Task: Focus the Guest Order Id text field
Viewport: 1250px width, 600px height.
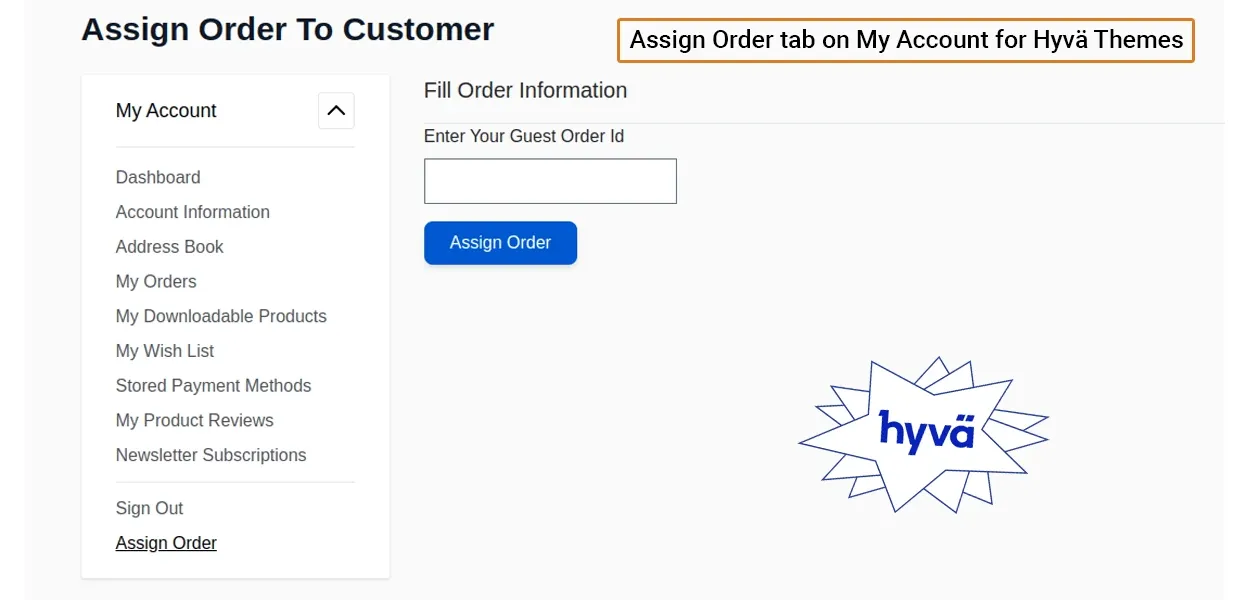Action: coord(550,181)
